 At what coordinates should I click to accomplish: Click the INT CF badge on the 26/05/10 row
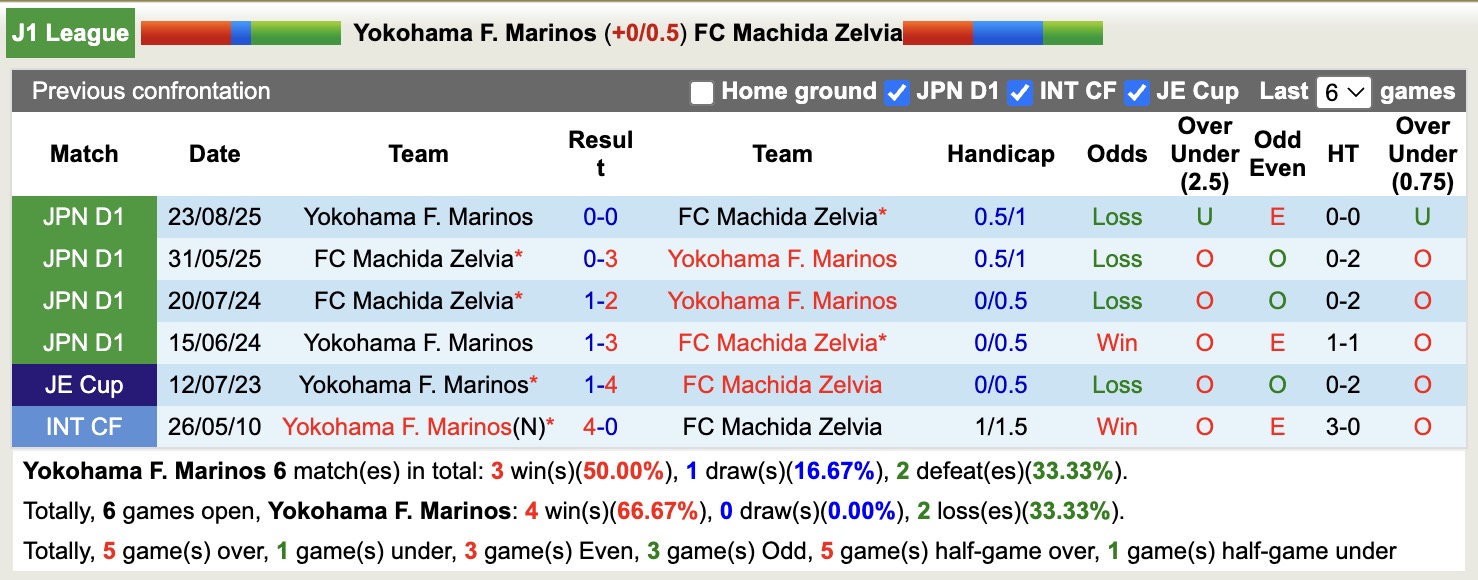pyautogui.click(x=84, y=426)
